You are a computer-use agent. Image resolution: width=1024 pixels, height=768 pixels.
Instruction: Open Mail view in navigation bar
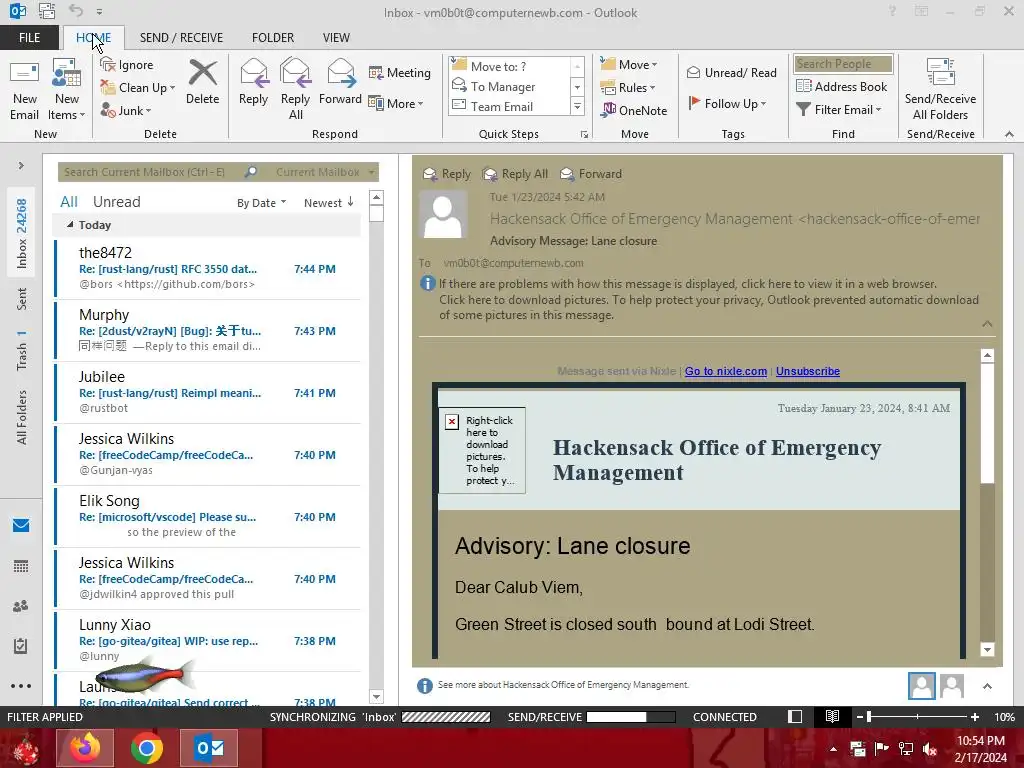point(21,526)
